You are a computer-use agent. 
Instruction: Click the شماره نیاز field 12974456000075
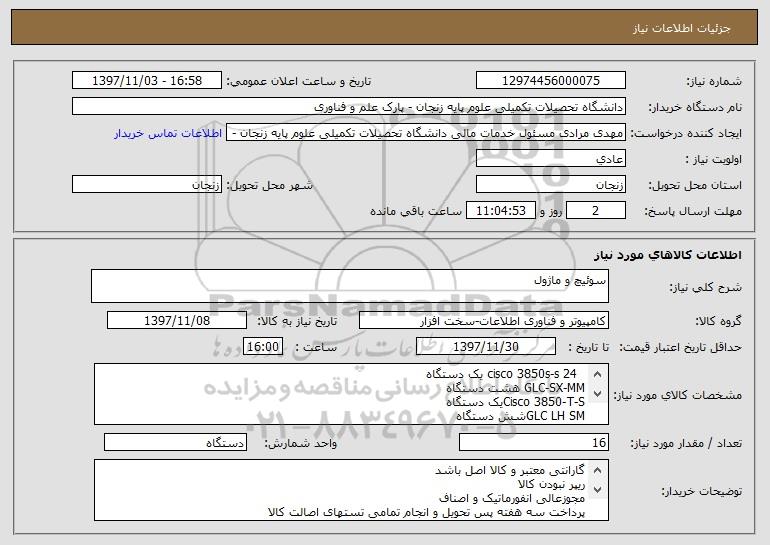(x=550, y=81)
